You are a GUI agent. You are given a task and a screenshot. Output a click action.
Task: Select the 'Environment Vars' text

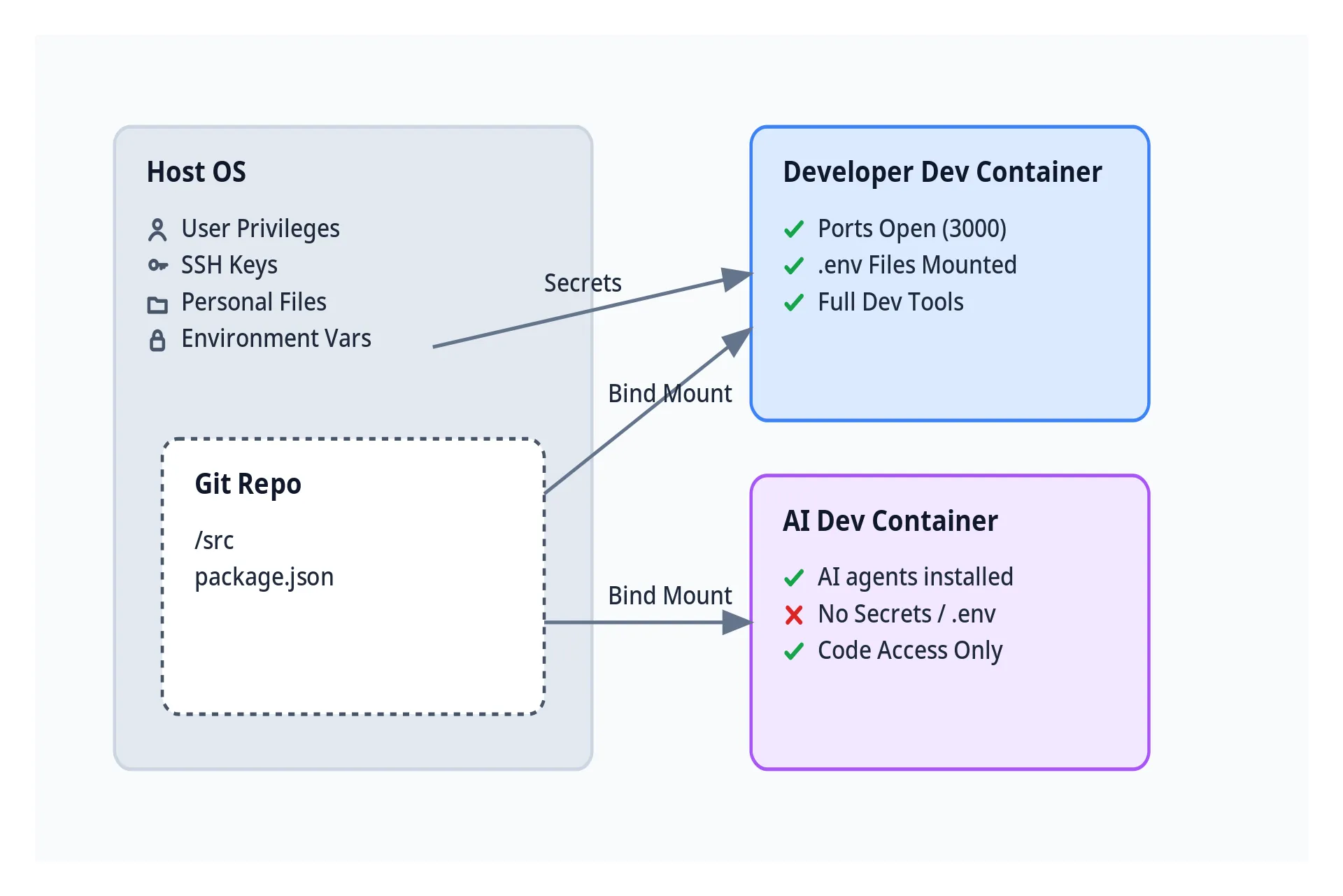[x=276, y=339]
